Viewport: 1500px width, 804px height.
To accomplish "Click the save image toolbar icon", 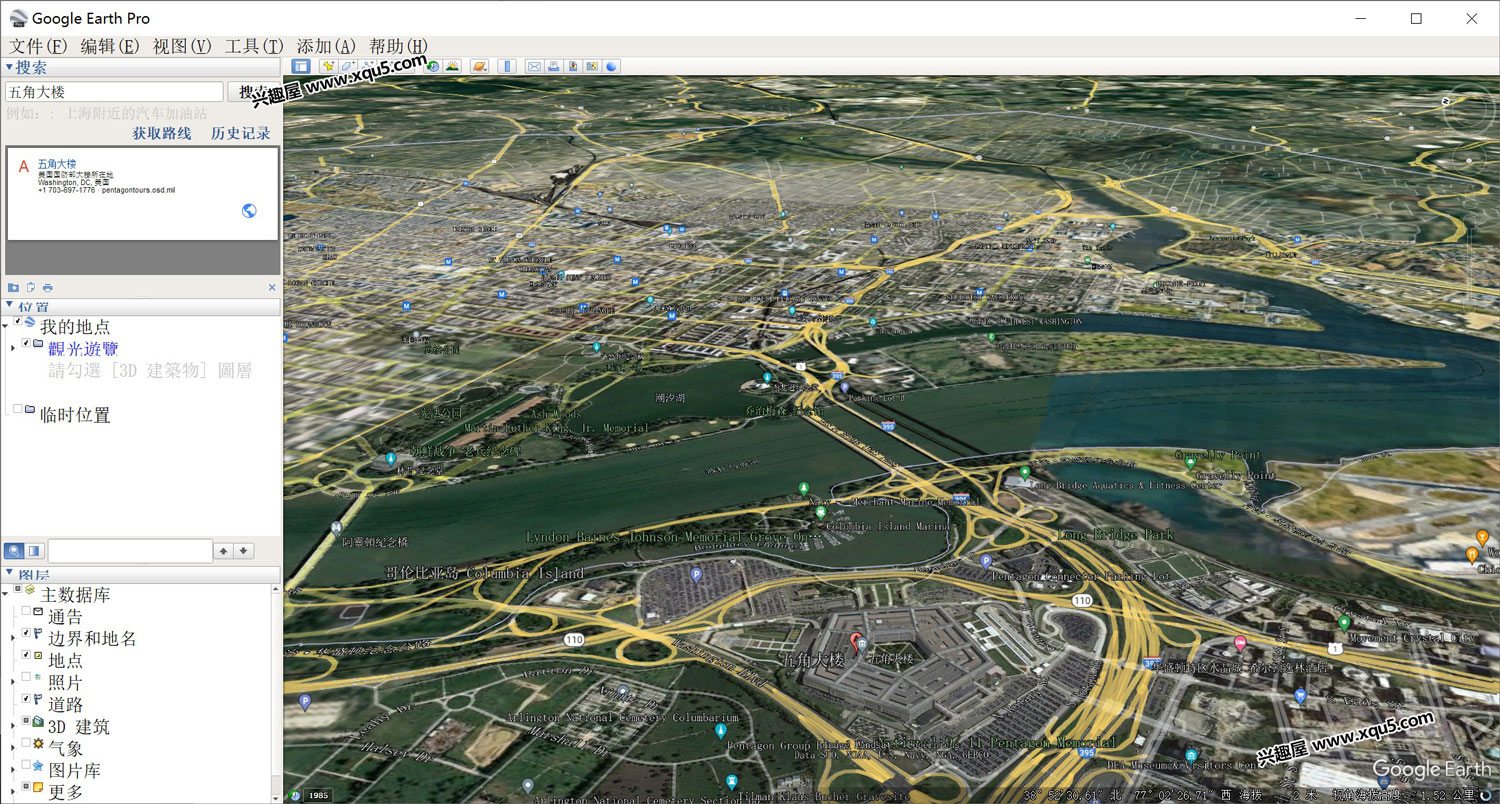I will (x=573, y=66).
